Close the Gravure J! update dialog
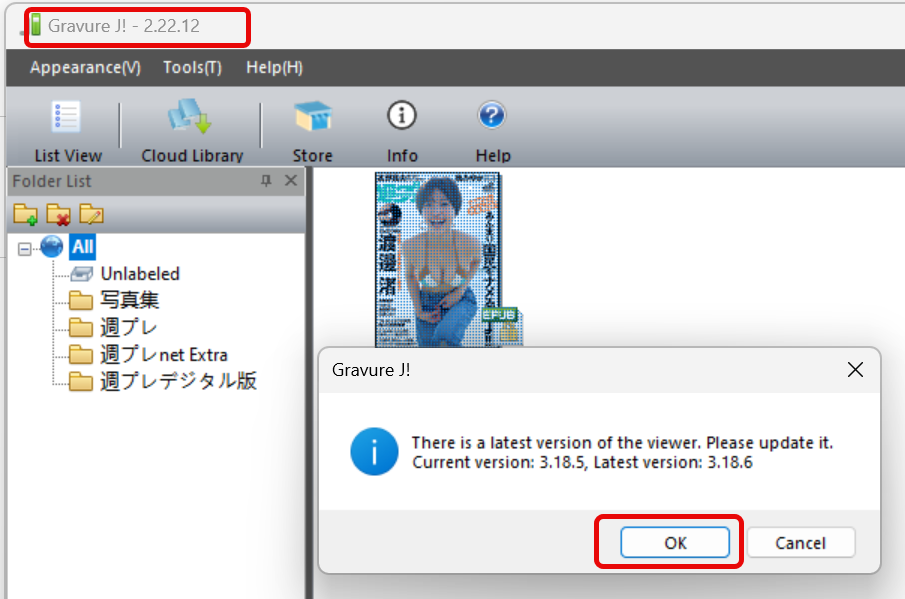 (x=855, y=369)
